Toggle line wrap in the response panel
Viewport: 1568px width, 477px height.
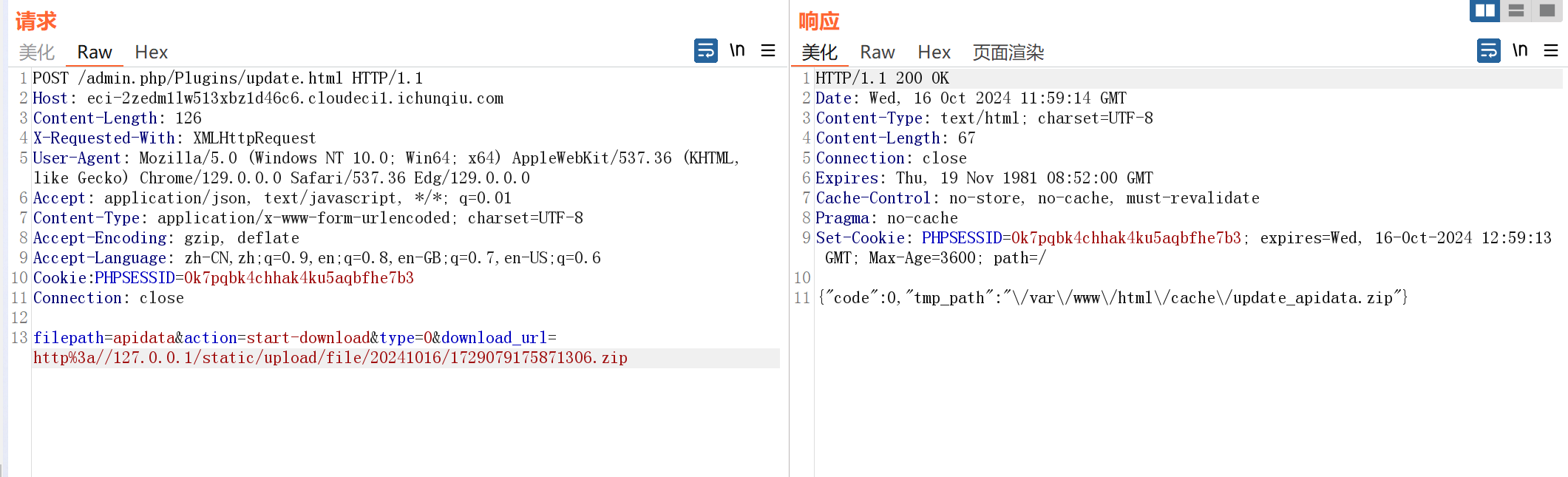pyautogui.click(x=1488, y=51)
